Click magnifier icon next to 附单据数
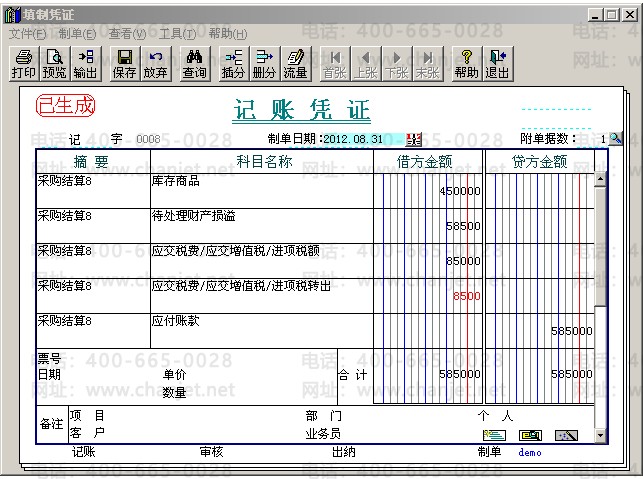Screen dimensions: 643x479 (x=616, y=139)
